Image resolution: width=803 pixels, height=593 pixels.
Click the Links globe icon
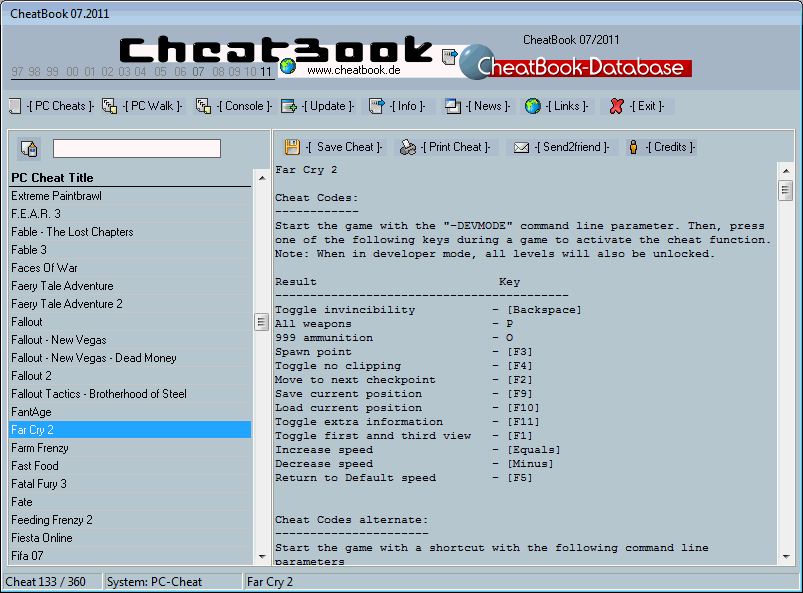pos(533,107)
